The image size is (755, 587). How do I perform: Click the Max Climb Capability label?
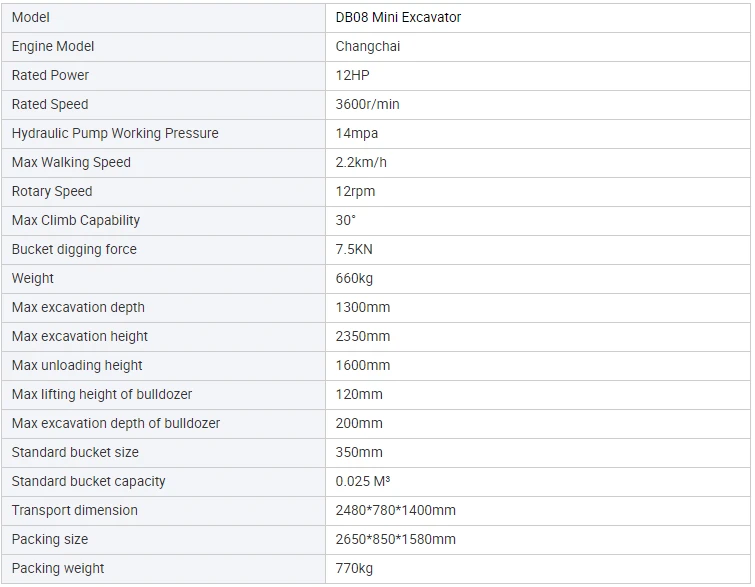click(76, 221)
